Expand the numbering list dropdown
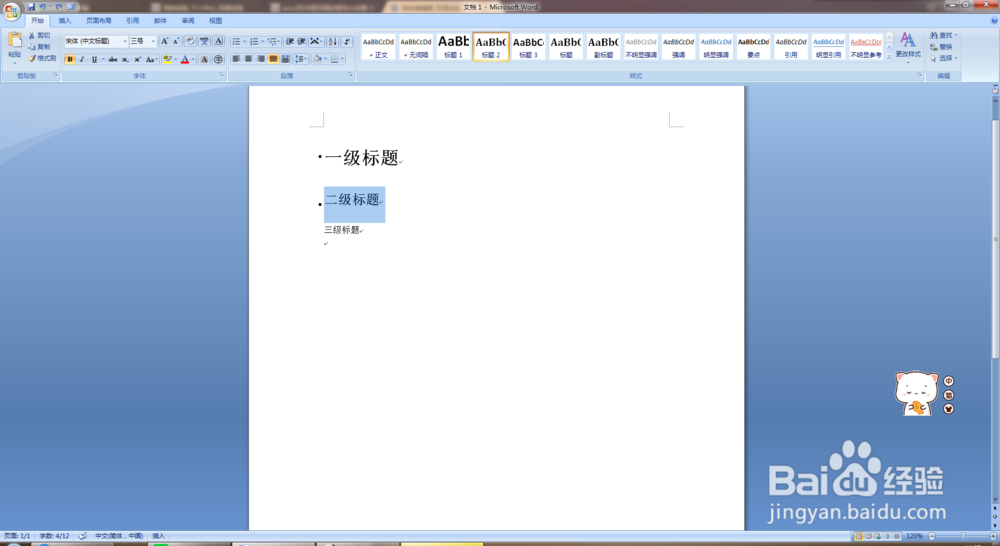This screenshot has height=546, width=1000. pyautogui.click(x=262, y=41)
